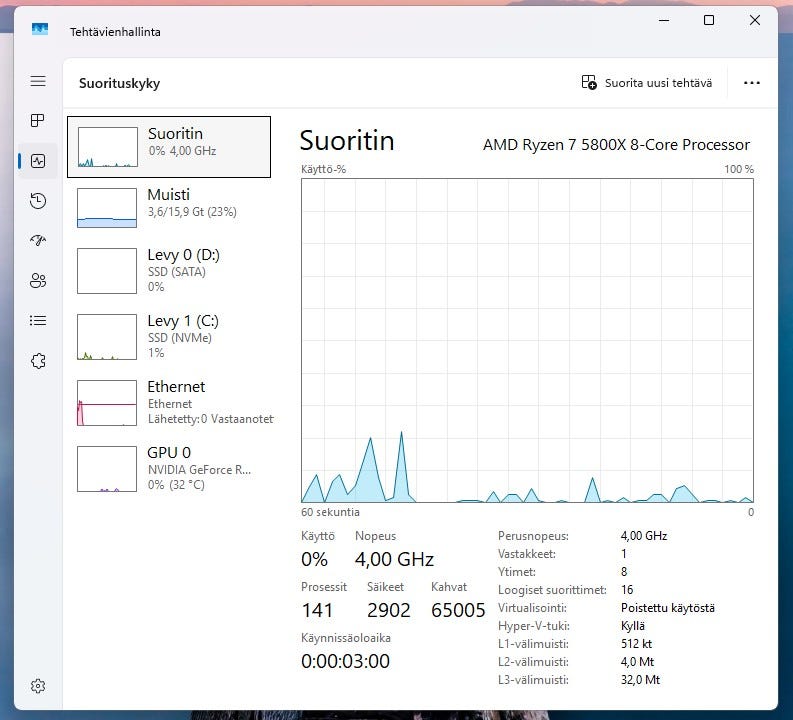
Task: Show Levy 1 (C:) disk performance
Action: tap(169, 336)
